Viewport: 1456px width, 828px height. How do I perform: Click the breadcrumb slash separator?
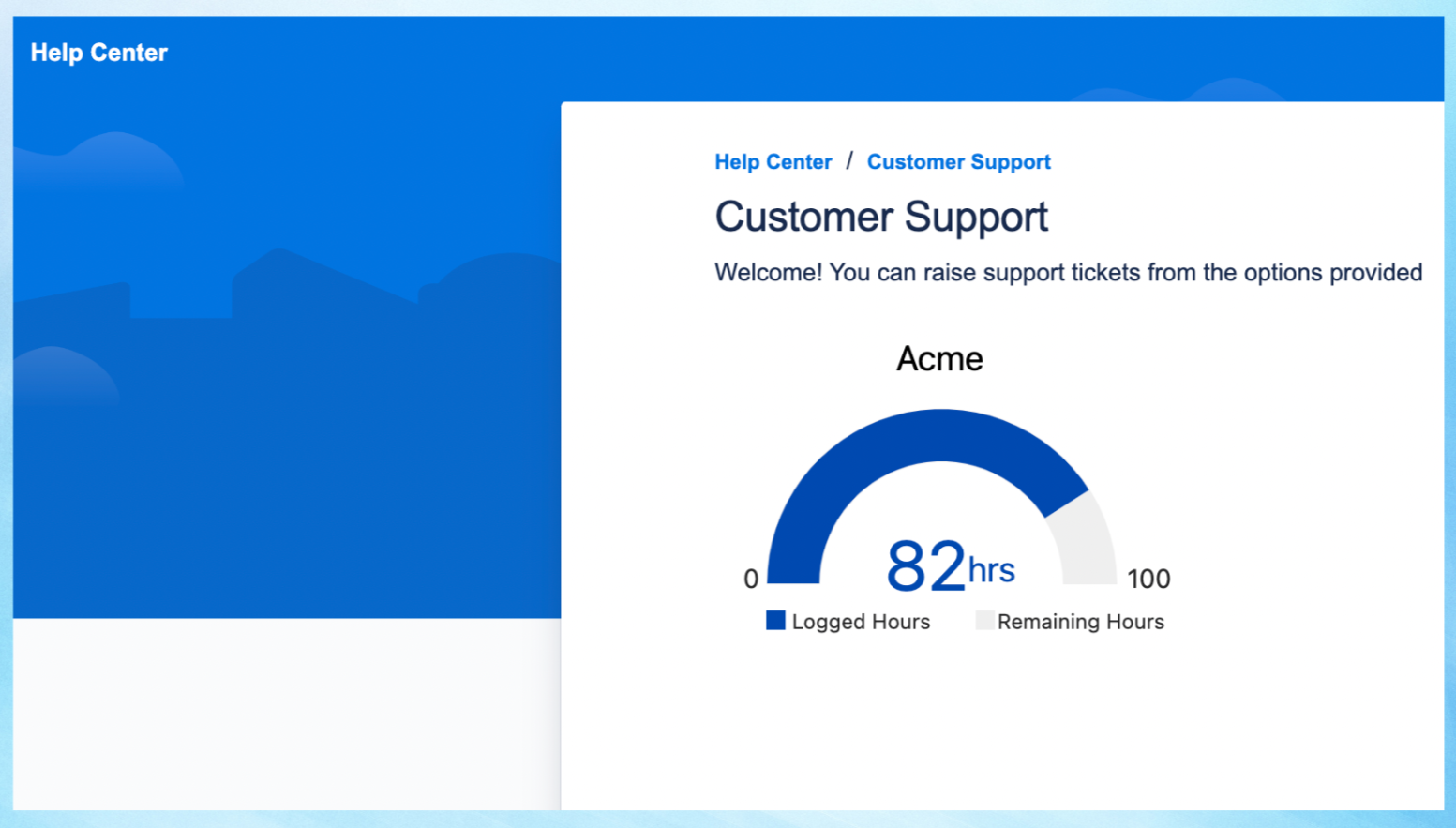(849, 161)
